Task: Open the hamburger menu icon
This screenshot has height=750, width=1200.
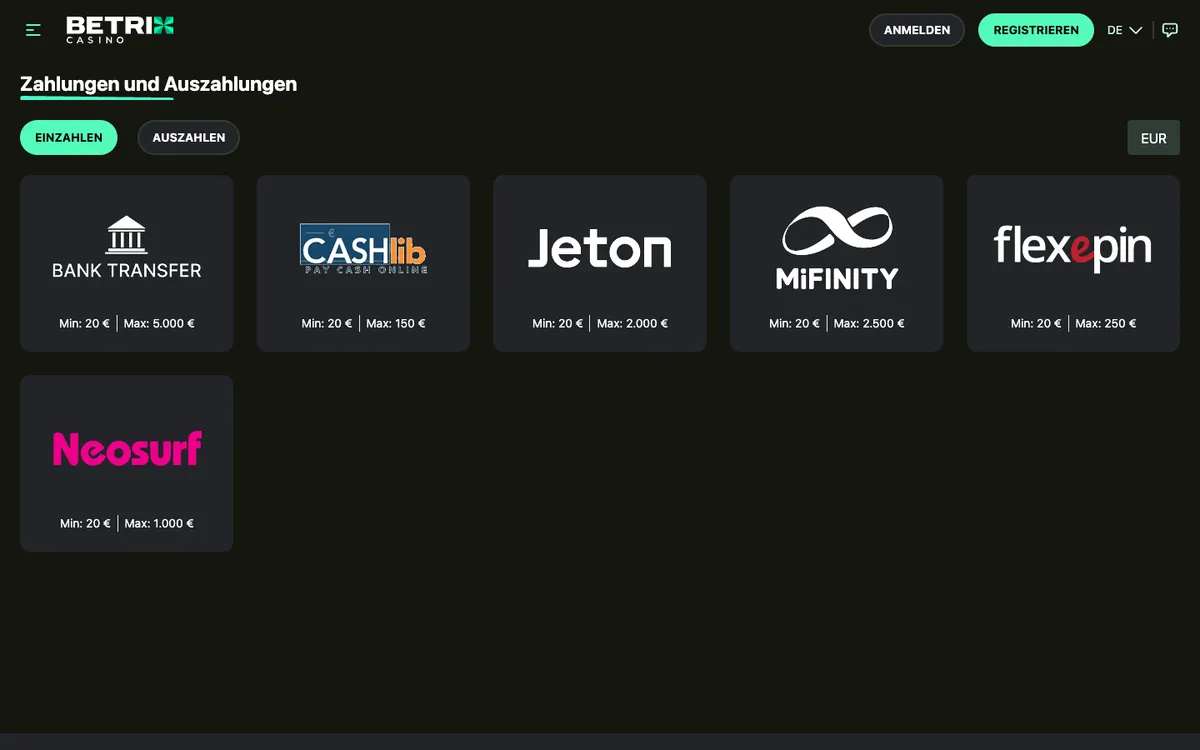Action: point(33,30)
